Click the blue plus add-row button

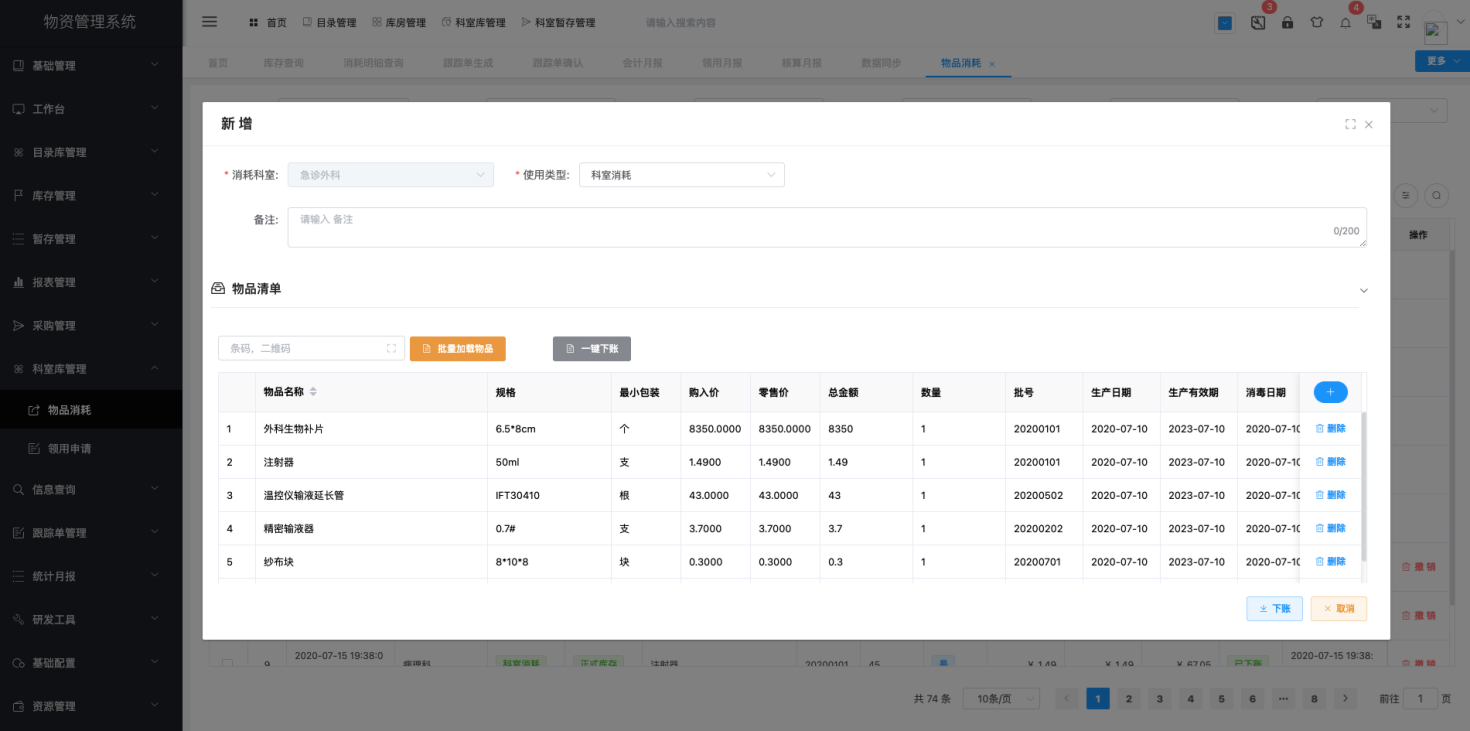[1330, 392]
